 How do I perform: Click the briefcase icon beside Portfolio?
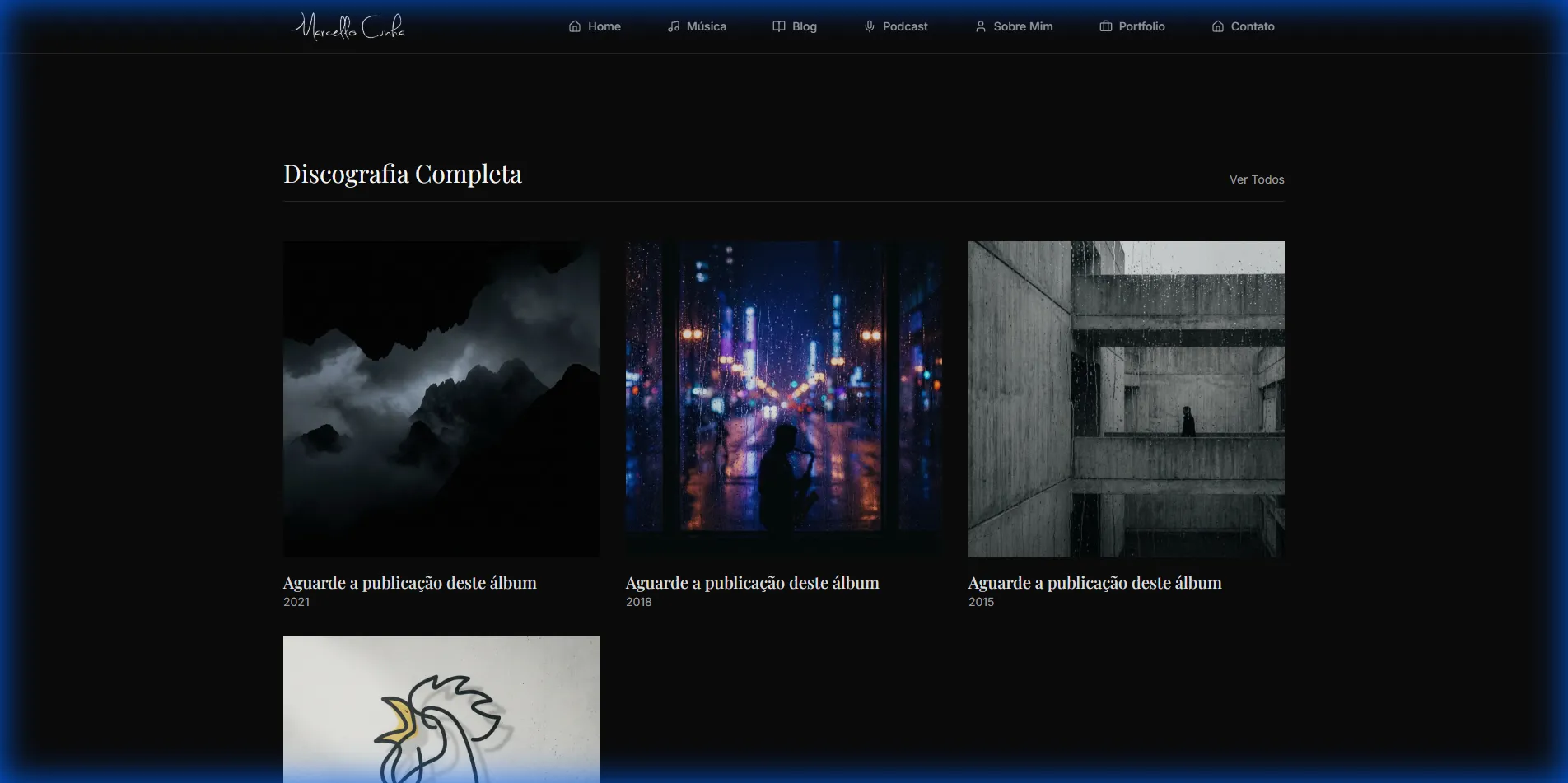(x=1106, y=26)
